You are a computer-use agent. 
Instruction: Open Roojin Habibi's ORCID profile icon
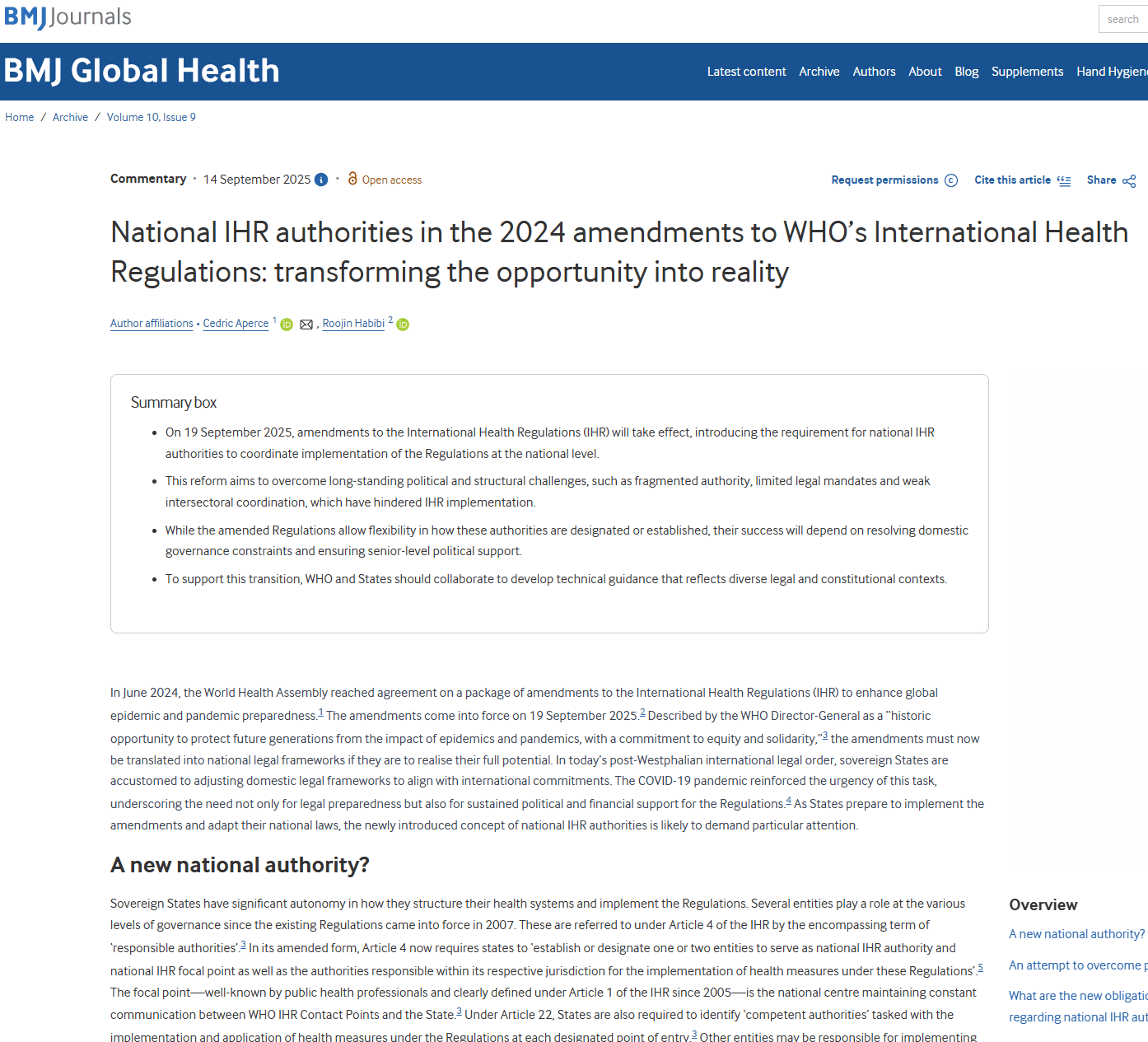402,325
